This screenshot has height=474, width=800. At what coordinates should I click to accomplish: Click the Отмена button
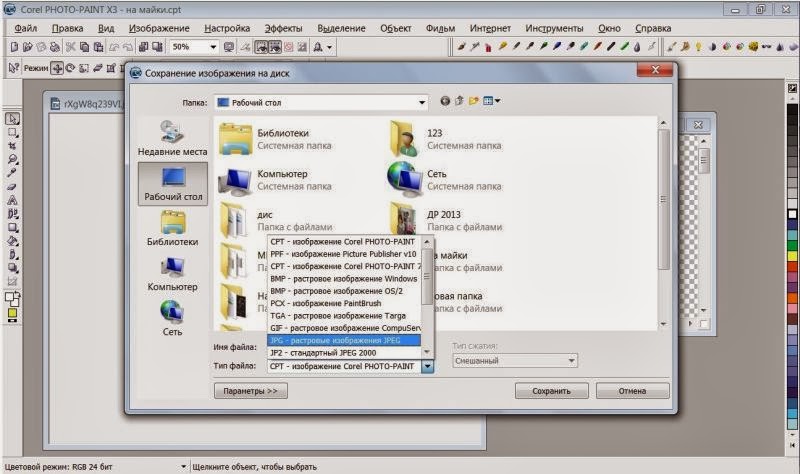pyautogui.click(x=632, y=391)
